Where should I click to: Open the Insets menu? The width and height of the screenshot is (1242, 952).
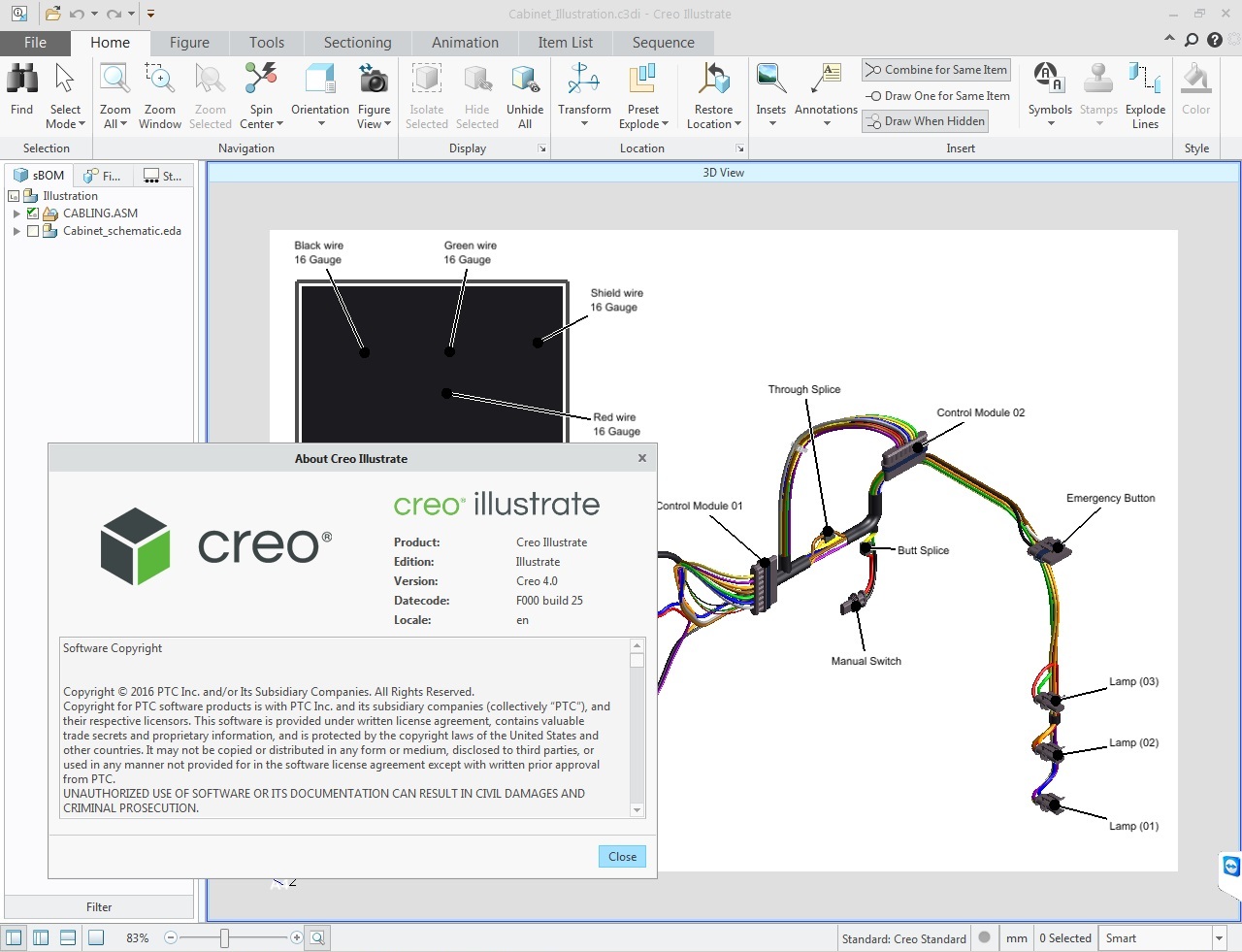(771, 95)
